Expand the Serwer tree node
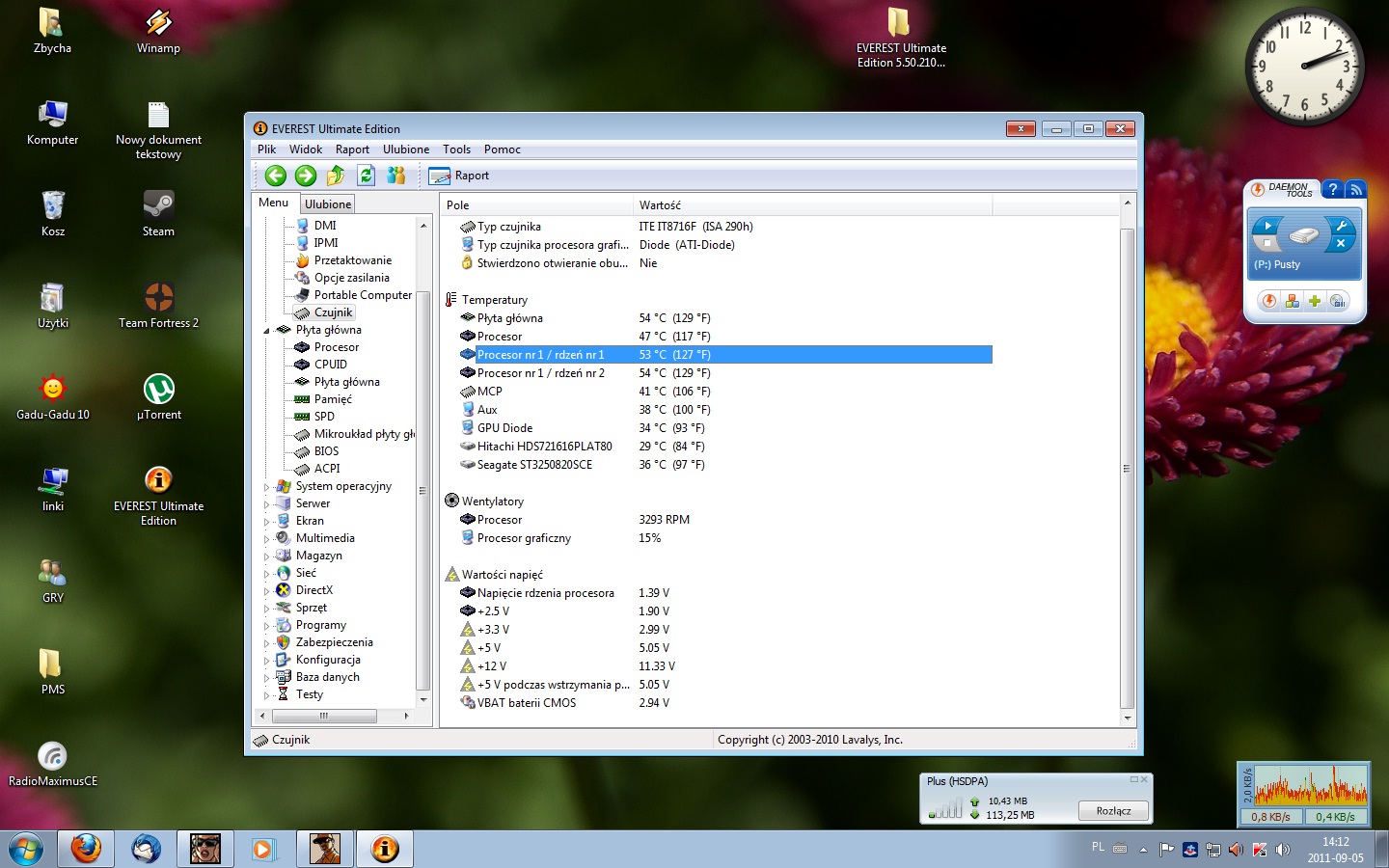This screenshot has height=868, width=1389. pos(267,504)
